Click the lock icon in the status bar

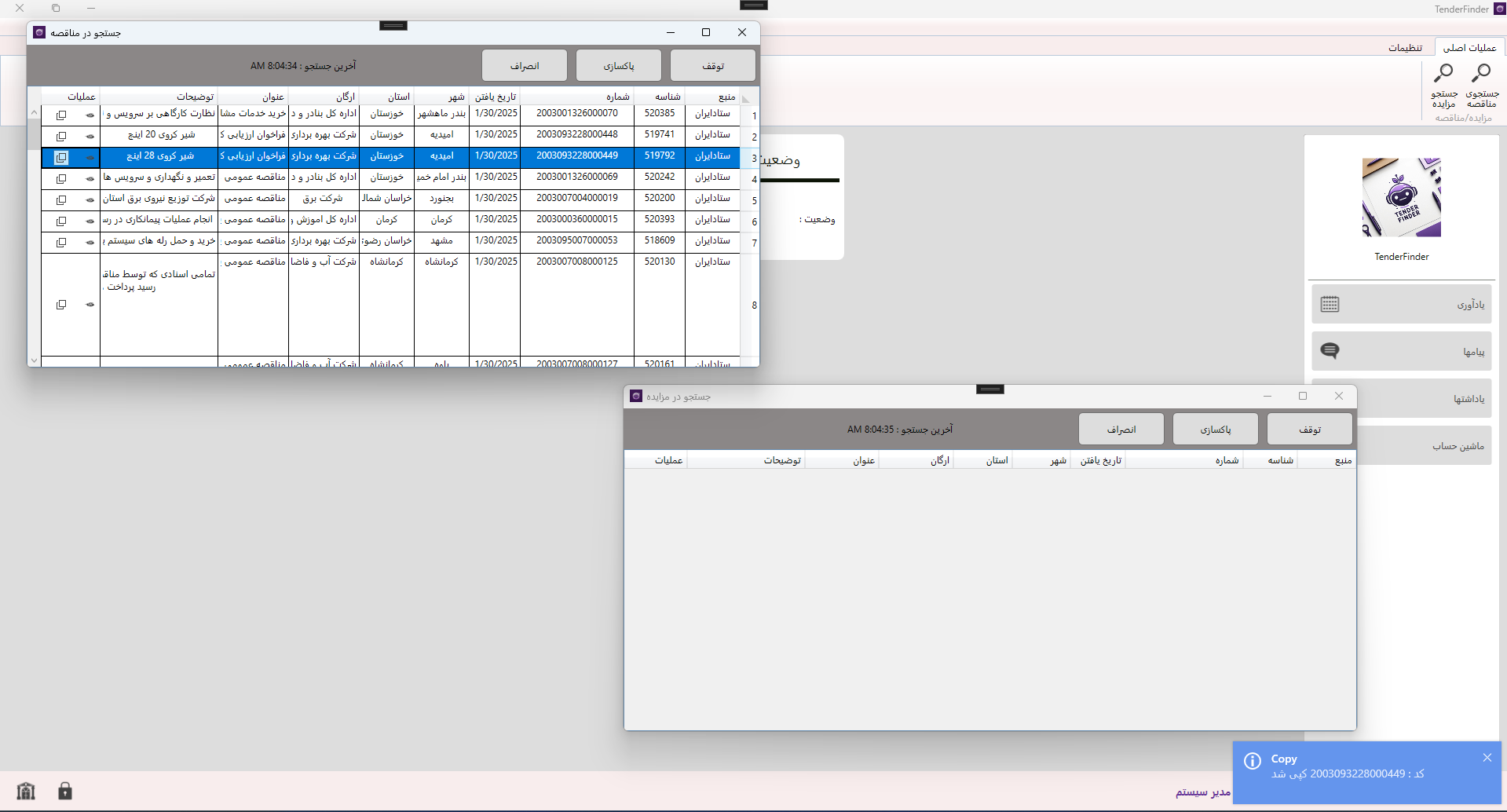65,791
